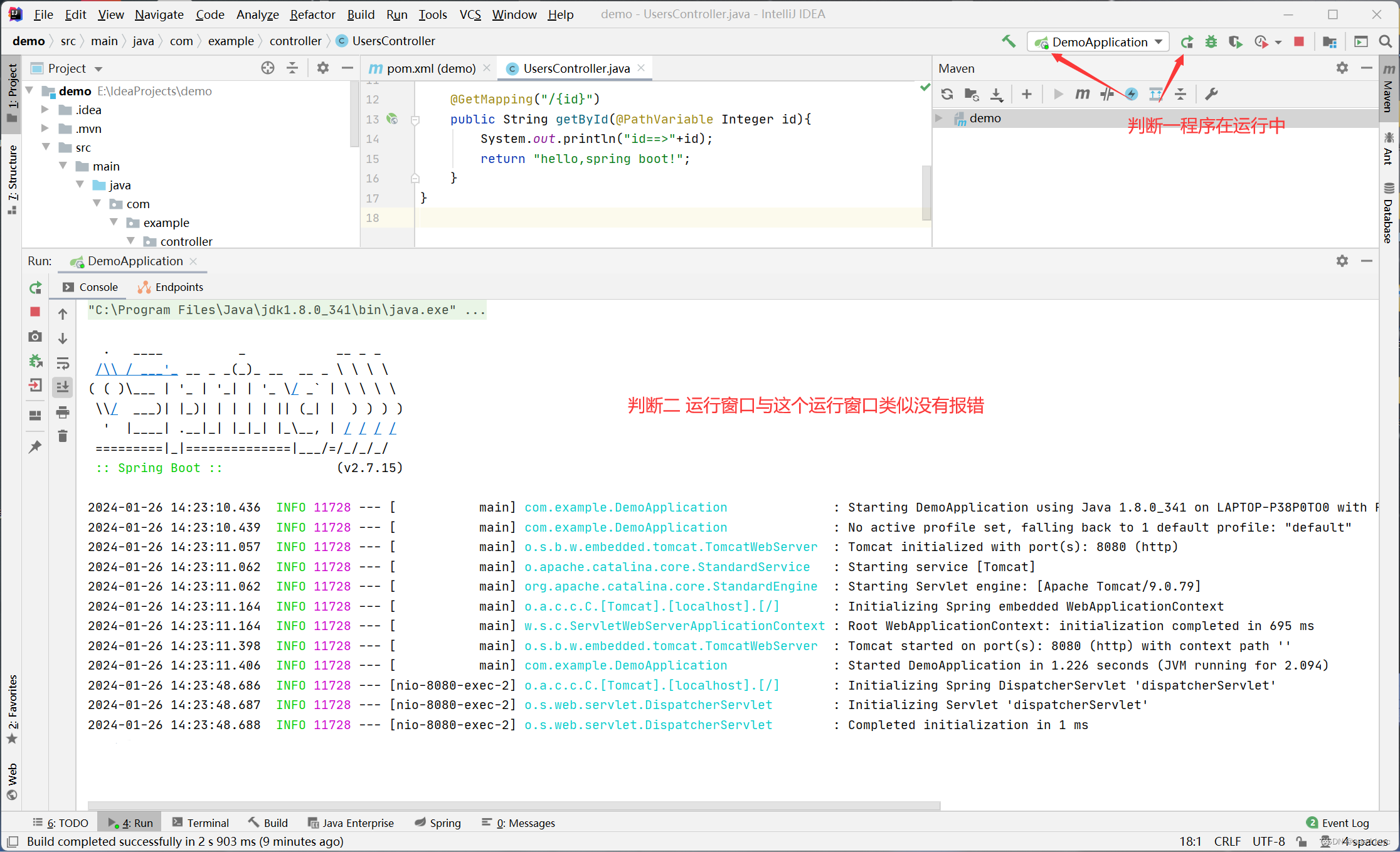Viewport: 1400px width, 852px height.
Task: Stop the application using top toolbar stop
Action: pos(1299,41)
